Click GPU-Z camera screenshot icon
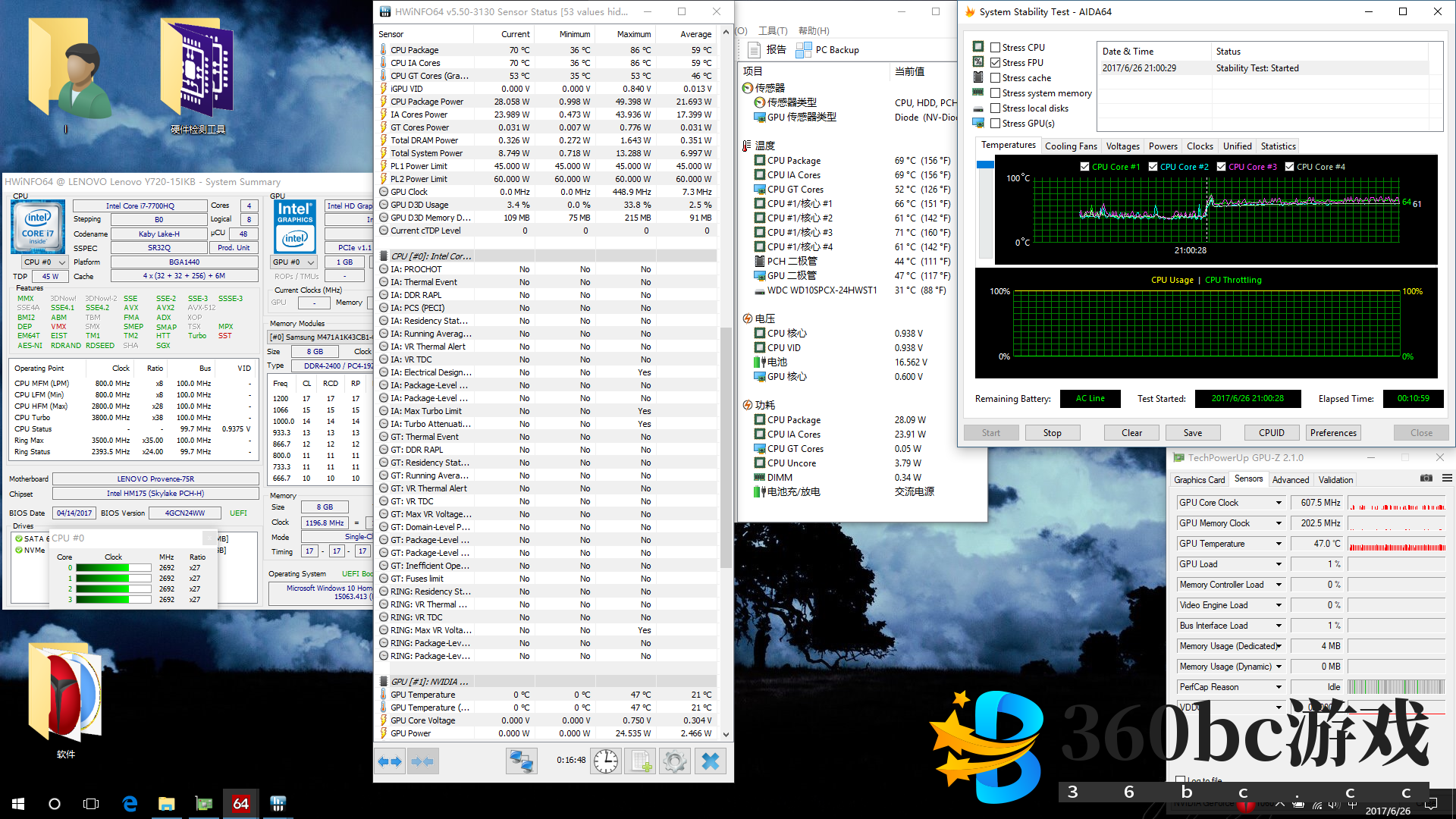Screen dimensions: 1456x819 click(1426, 479)
